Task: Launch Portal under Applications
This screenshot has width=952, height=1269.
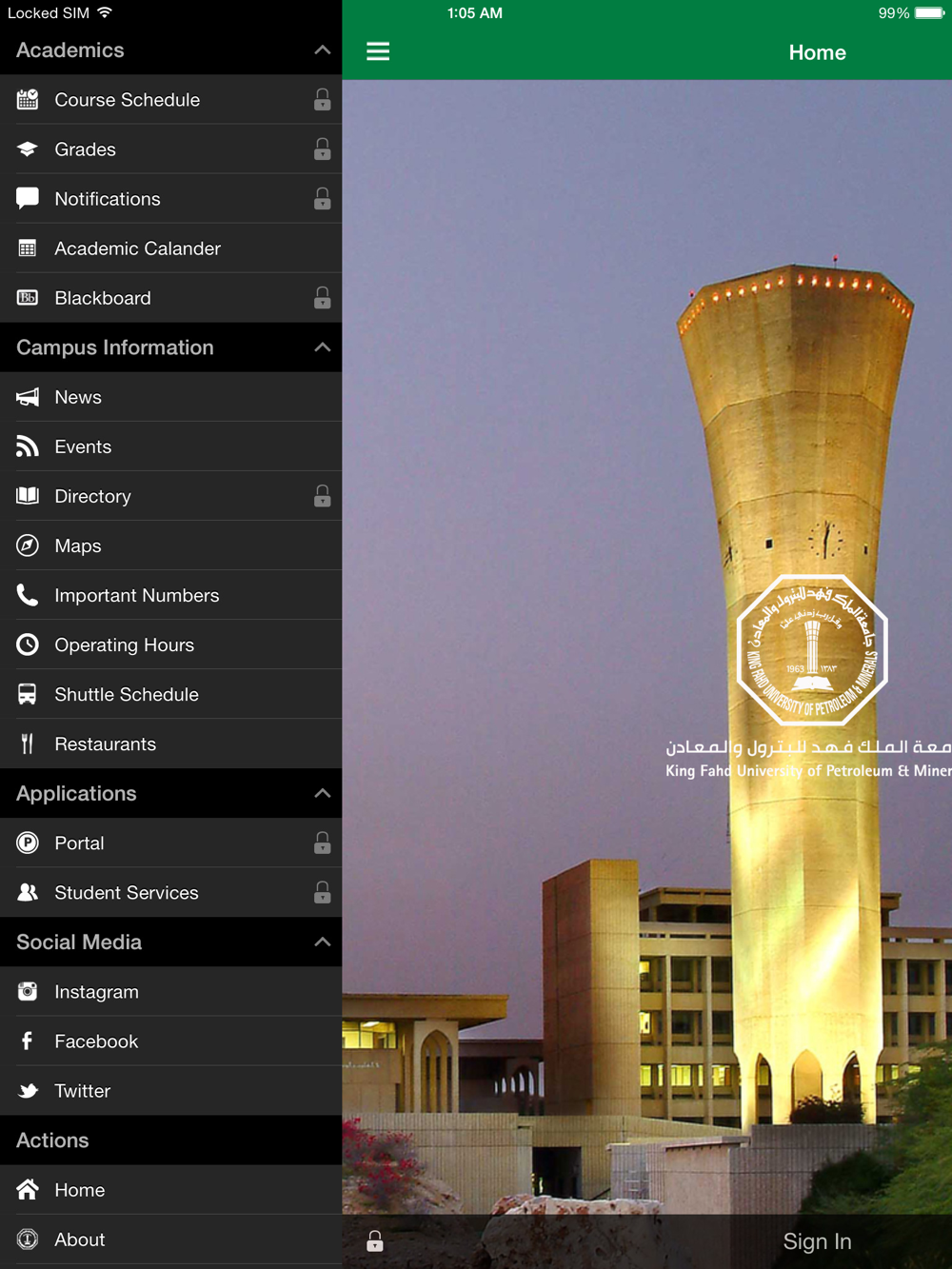Action: (x=171, y=843)
